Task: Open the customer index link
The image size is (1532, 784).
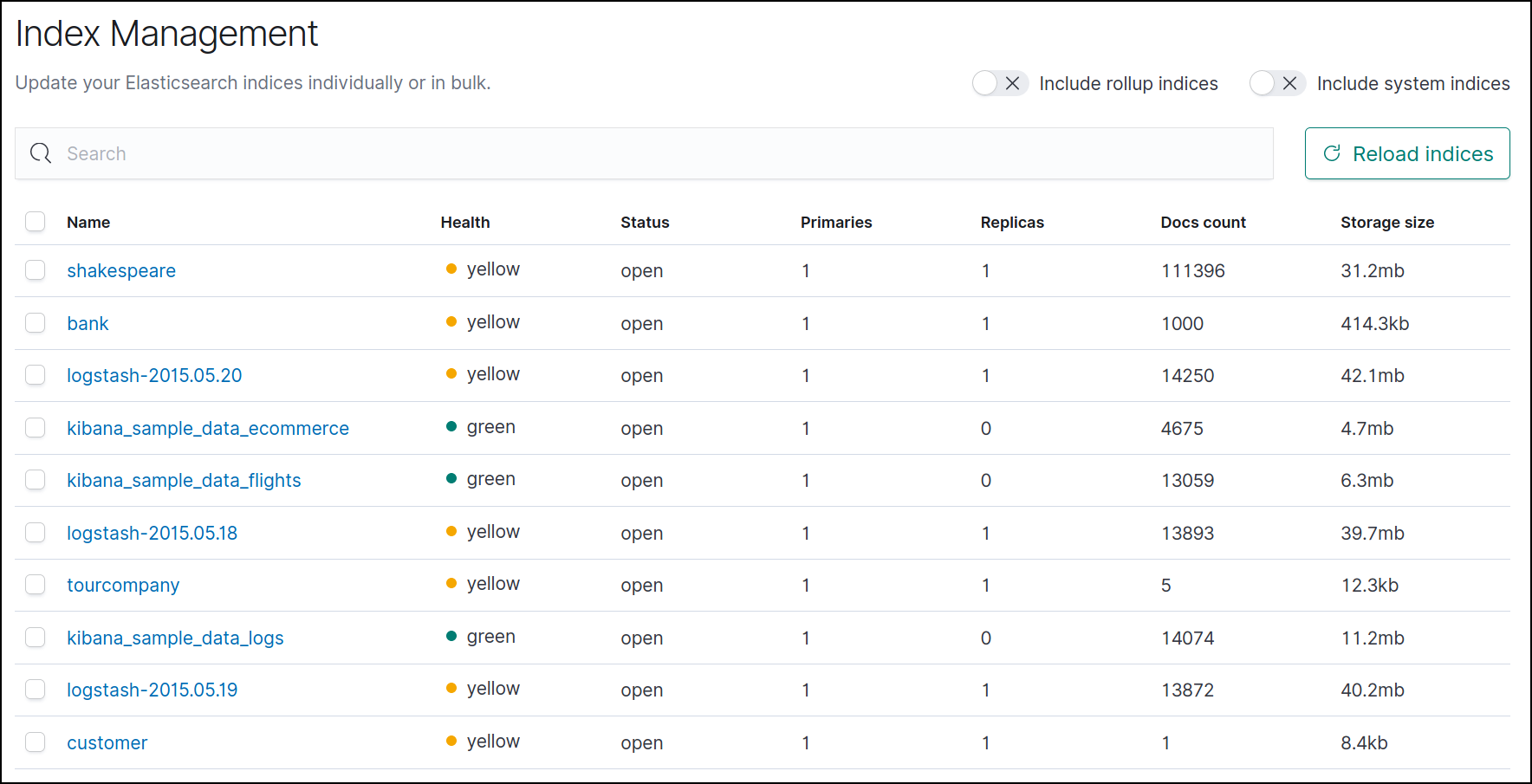Action: pyautogui.click(x=107, y=742)
